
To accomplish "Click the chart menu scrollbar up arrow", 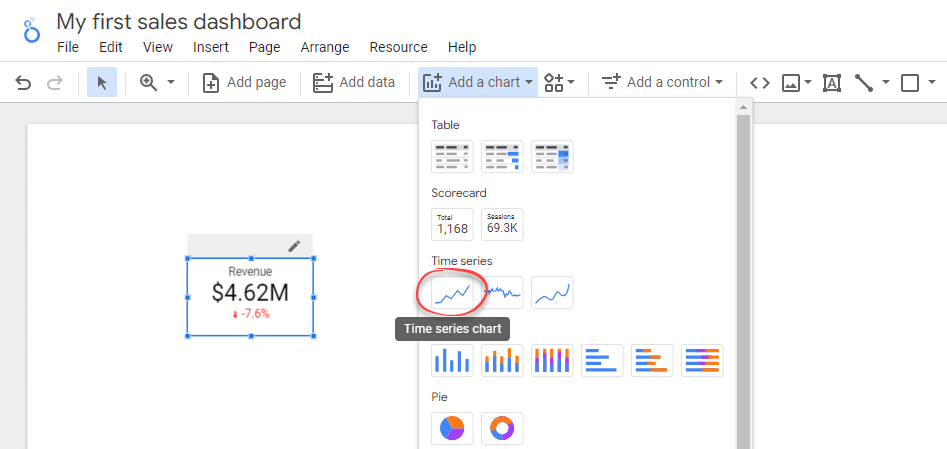I will 743,107.
